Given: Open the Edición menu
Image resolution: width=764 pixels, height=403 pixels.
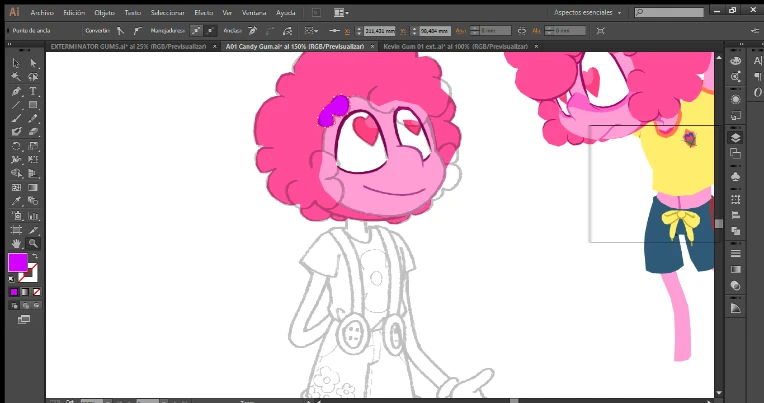Looking at the screenshot, I should [74, 13].
